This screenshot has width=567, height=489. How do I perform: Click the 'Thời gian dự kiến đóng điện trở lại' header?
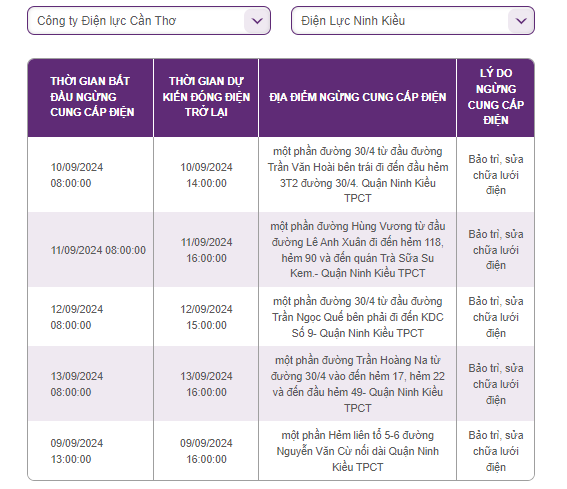[x=206, y=97]
